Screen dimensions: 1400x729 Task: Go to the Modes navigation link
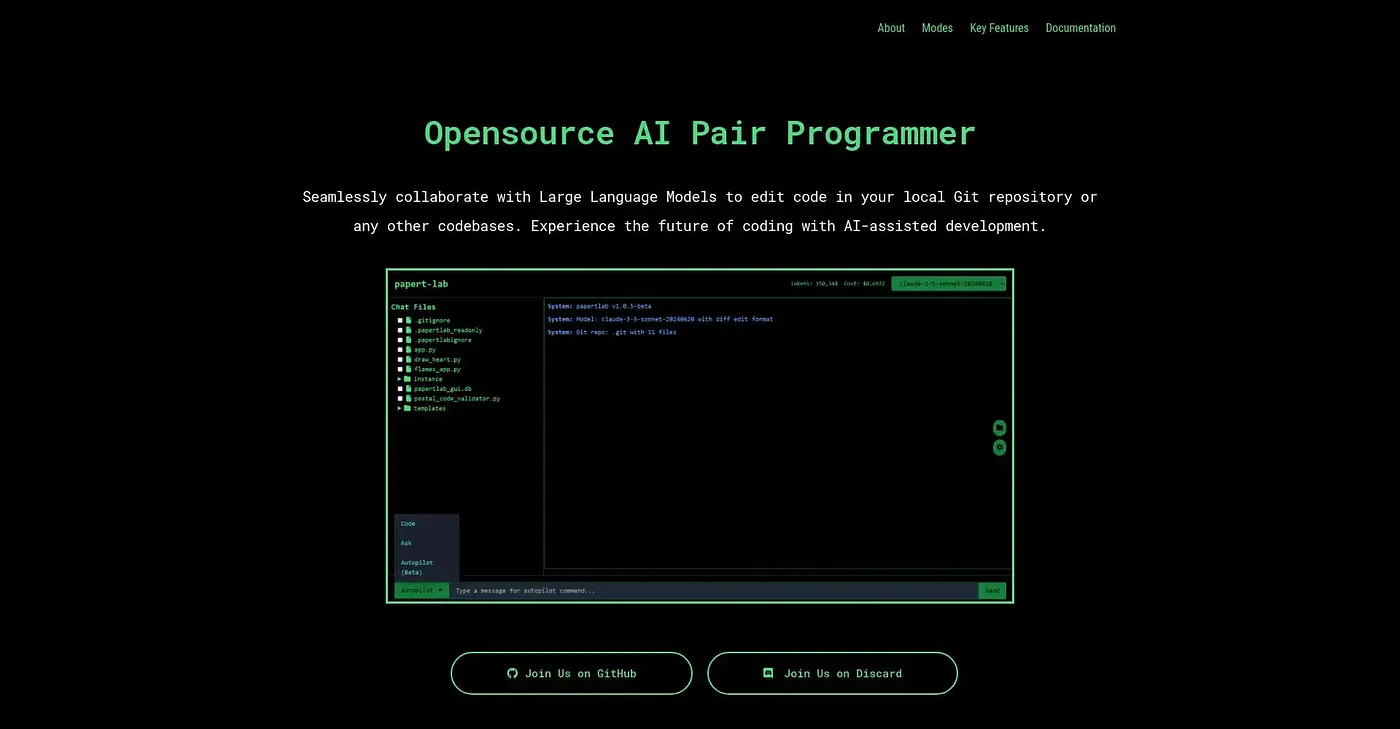coord(937,28)
